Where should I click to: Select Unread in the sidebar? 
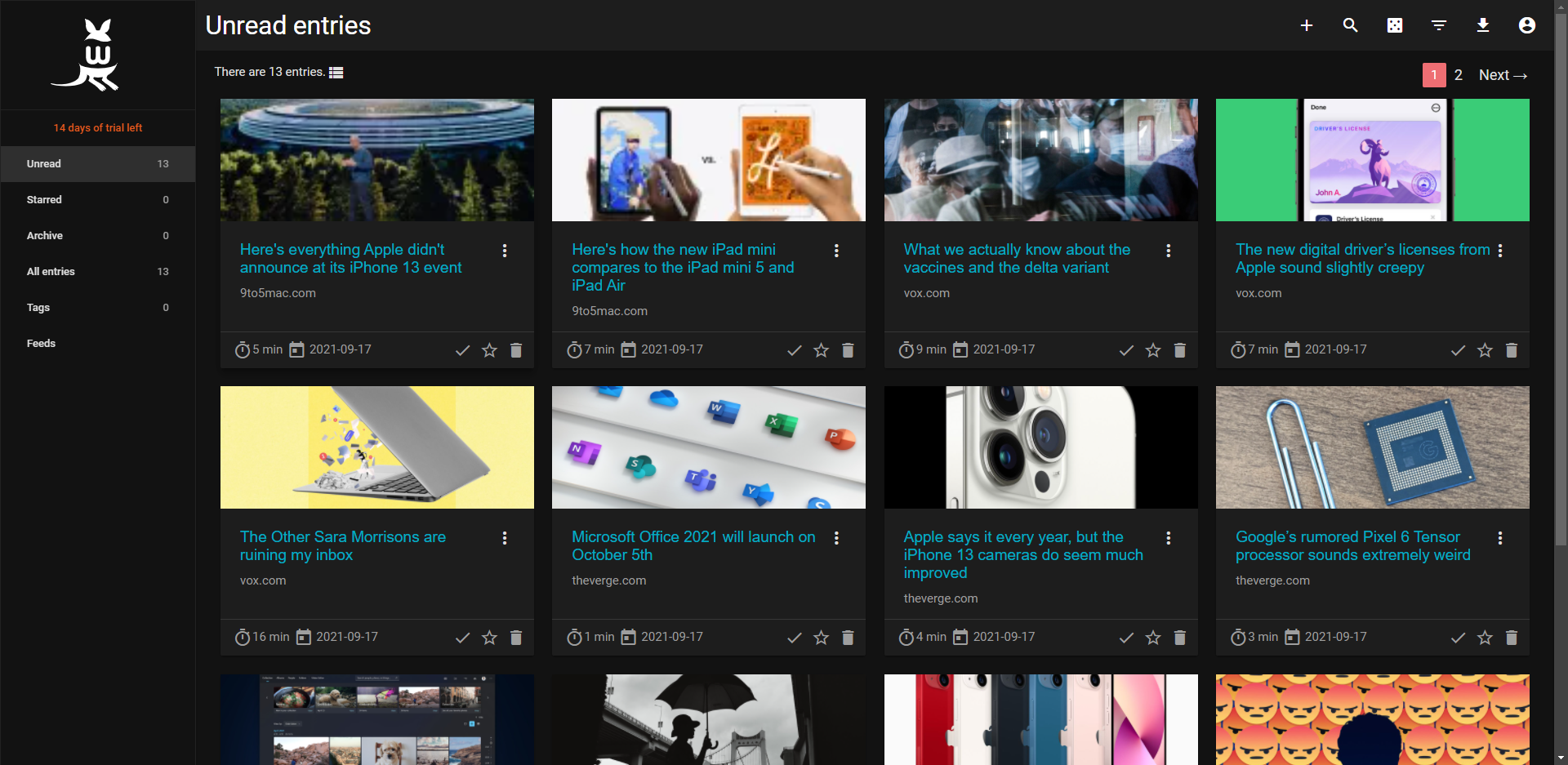click(x=98, y=164)
